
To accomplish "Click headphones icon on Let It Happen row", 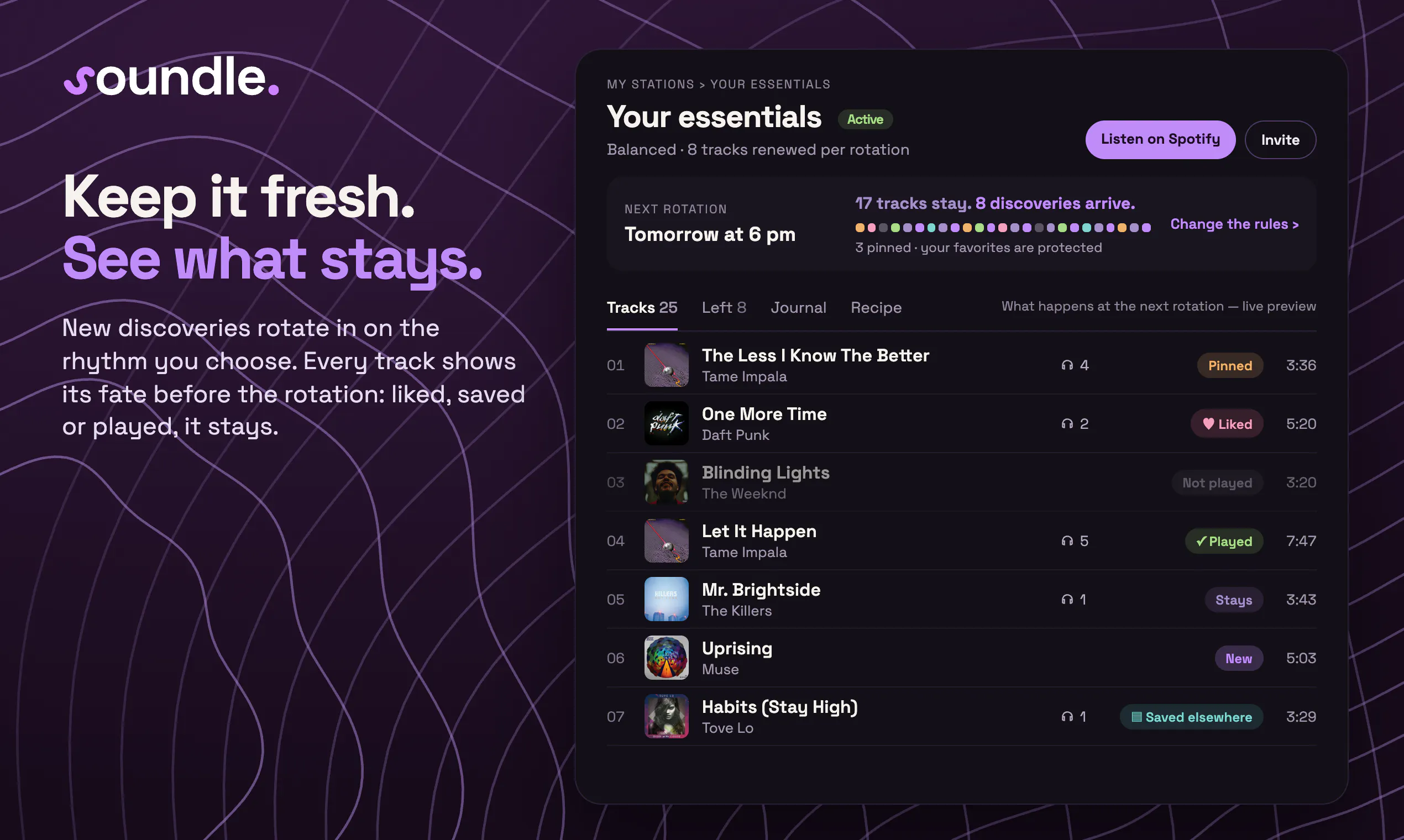I will pos(1067,541).
